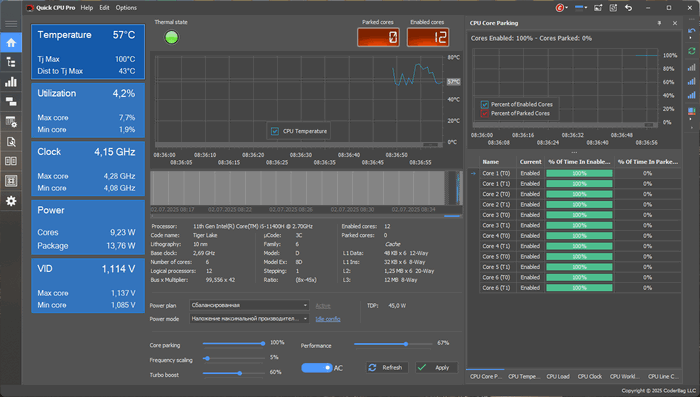Toggle Percent of Enabled Cores checkbox
Image resolution: width=700 pixels, height=397 pixels.
point(485,104)
